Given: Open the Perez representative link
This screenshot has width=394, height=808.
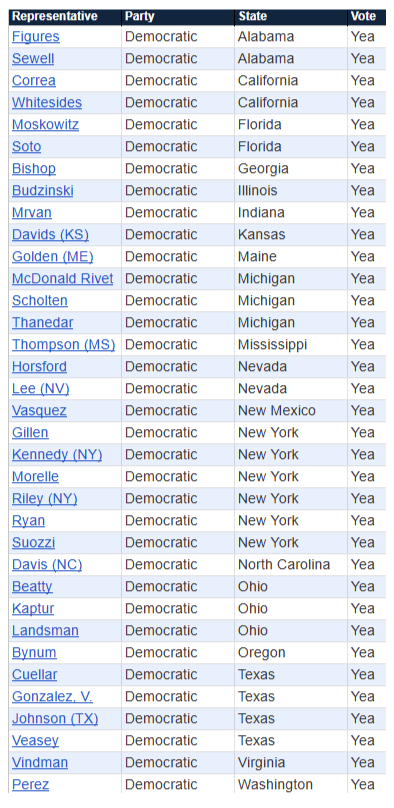Looking at the screenshot, I should tap(30, 785).
